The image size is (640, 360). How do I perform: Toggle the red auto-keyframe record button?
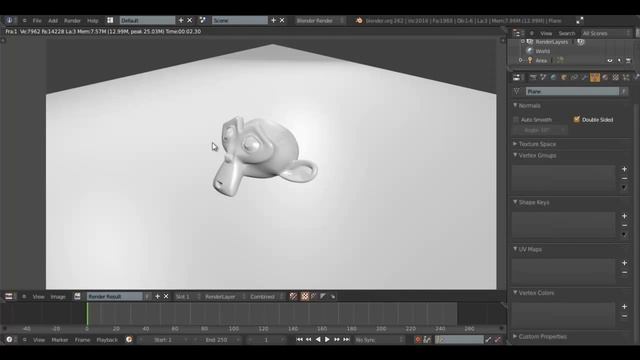coord(417,340)
